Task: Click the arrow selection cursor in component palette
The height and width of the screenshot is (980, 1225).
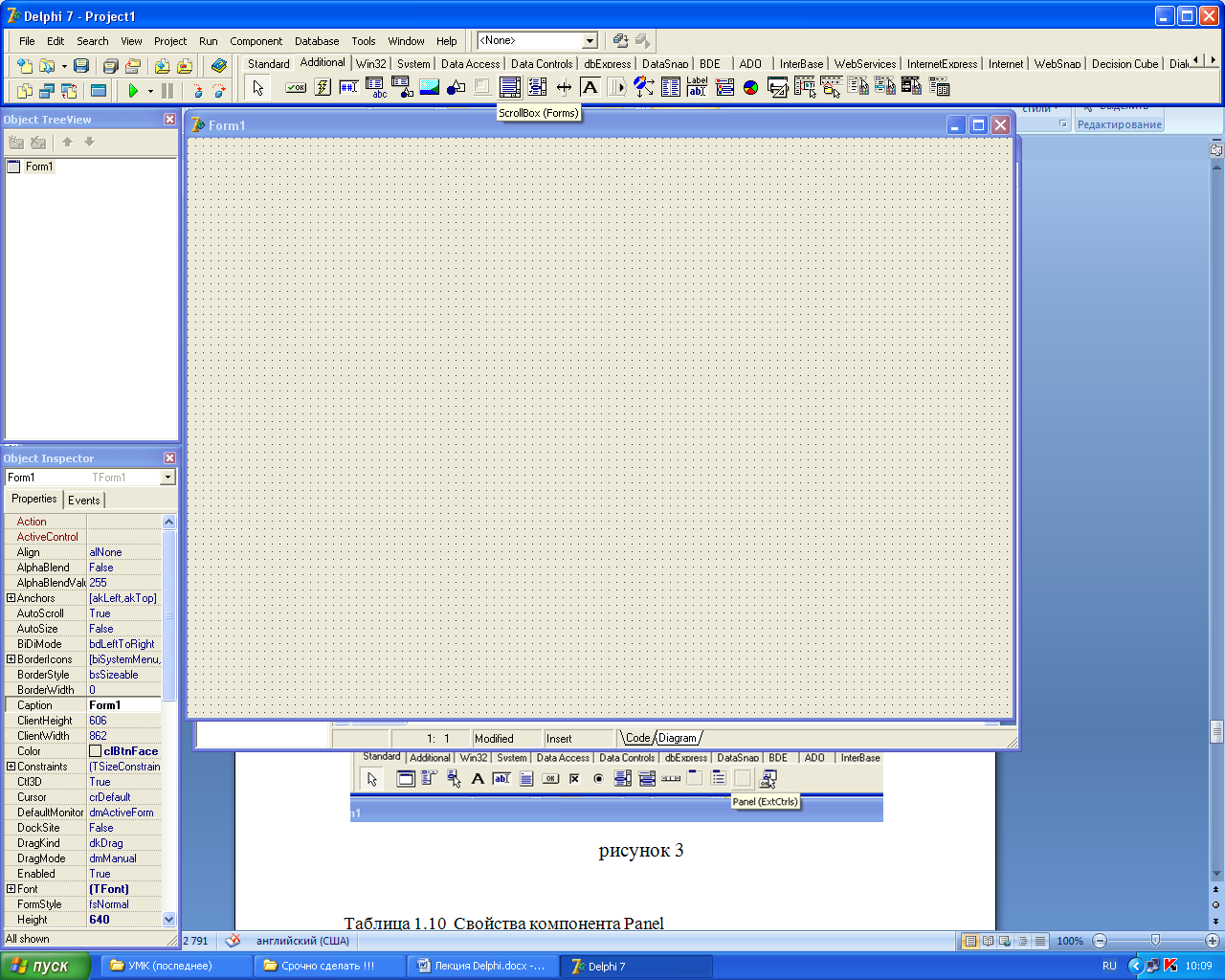Action: (257, 88)
